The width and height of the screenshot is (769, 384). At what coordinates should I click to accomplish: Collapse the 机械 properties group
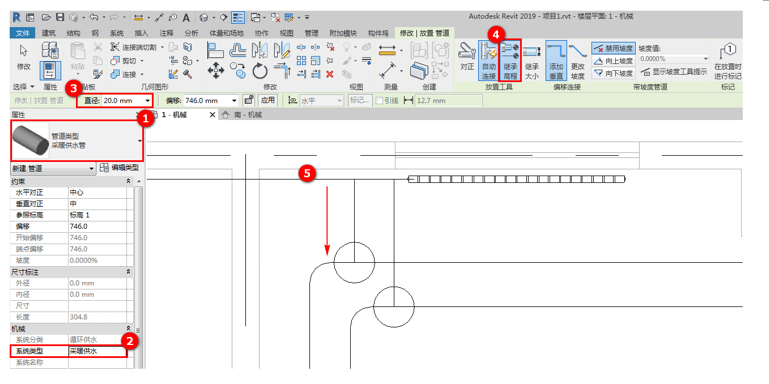[128, 328]
